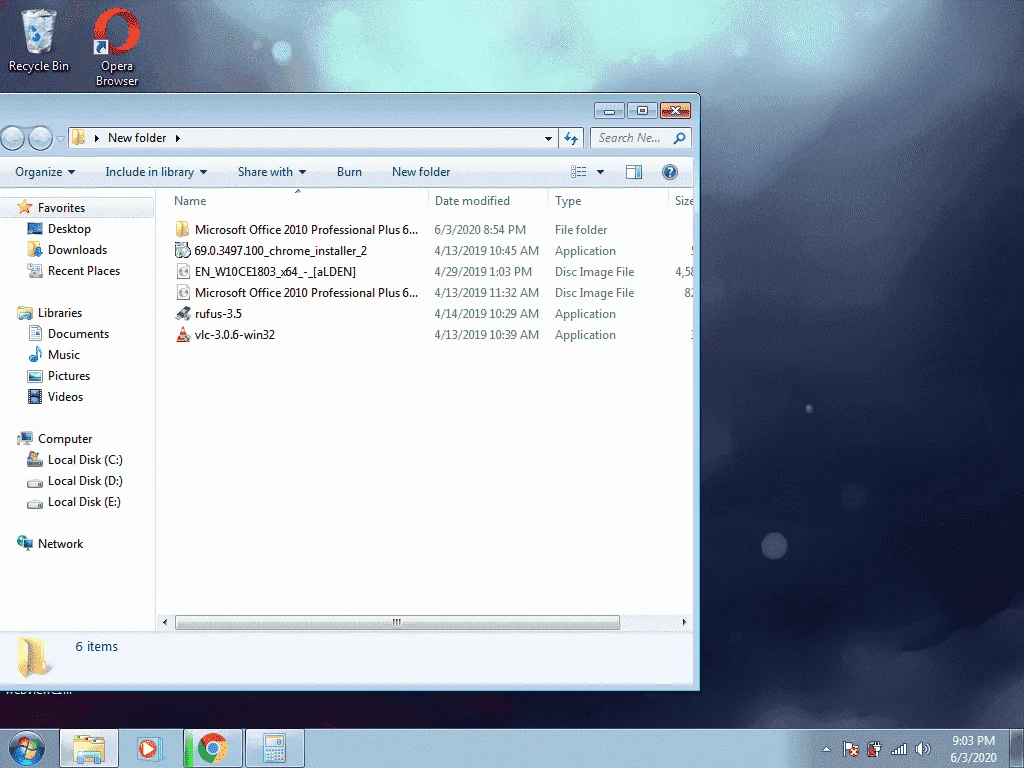Click the horizontal scrollbar thumb

[397, 622]
